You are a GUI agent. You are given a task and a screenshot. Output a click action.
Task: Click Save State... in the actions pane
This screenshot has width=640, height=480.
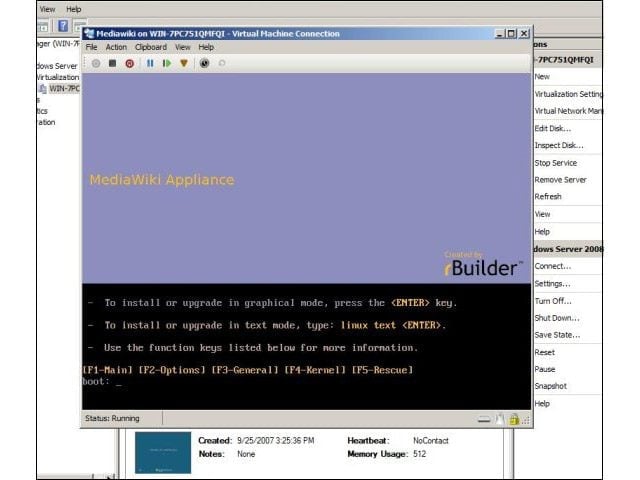(557, 335)
